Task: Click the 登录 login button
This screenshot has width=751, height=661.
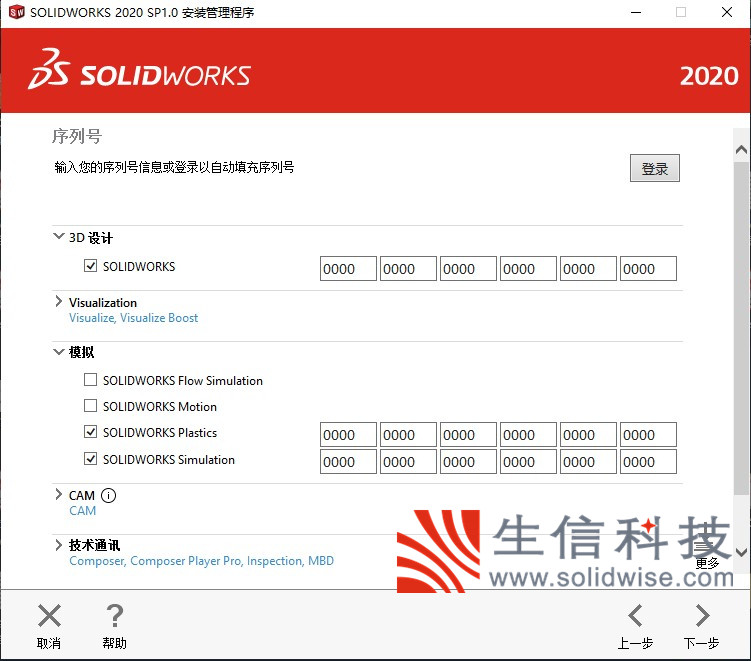Action: (x=655, y=168)
